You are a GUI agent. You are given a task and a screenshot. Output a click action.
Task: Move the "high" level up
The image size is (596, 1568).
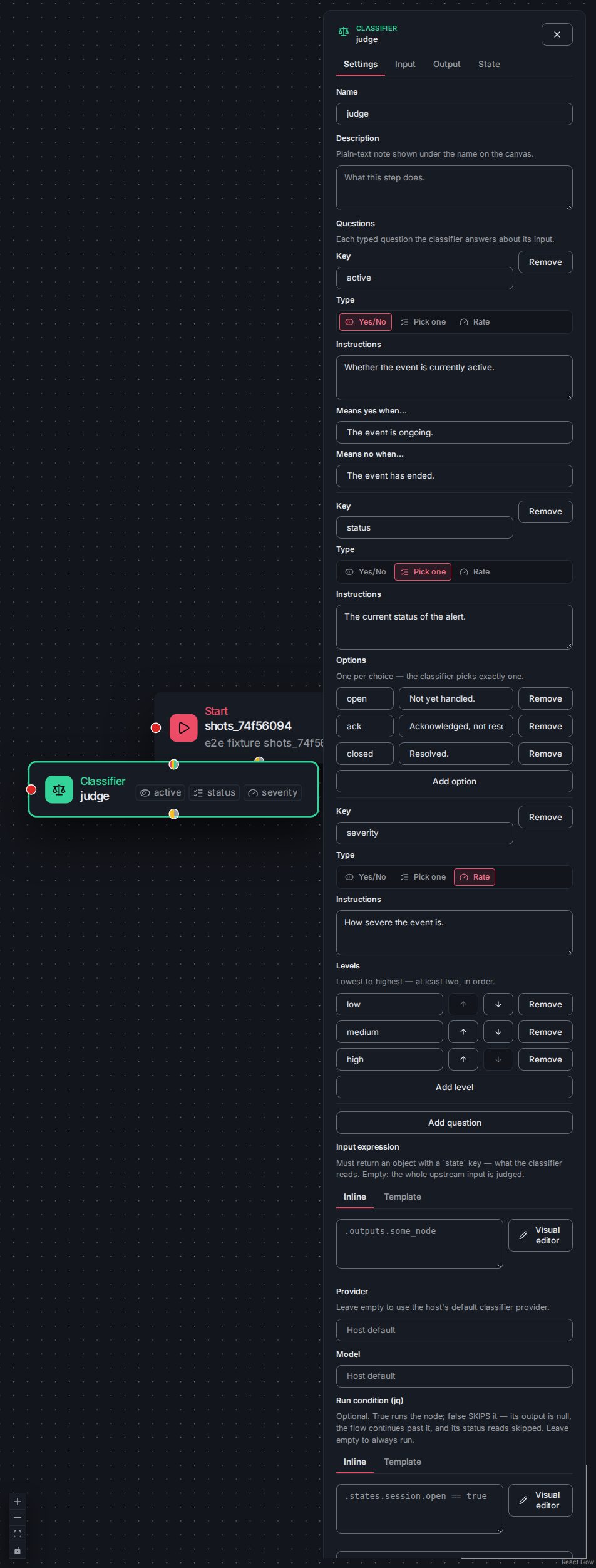tap(463, 1059)
